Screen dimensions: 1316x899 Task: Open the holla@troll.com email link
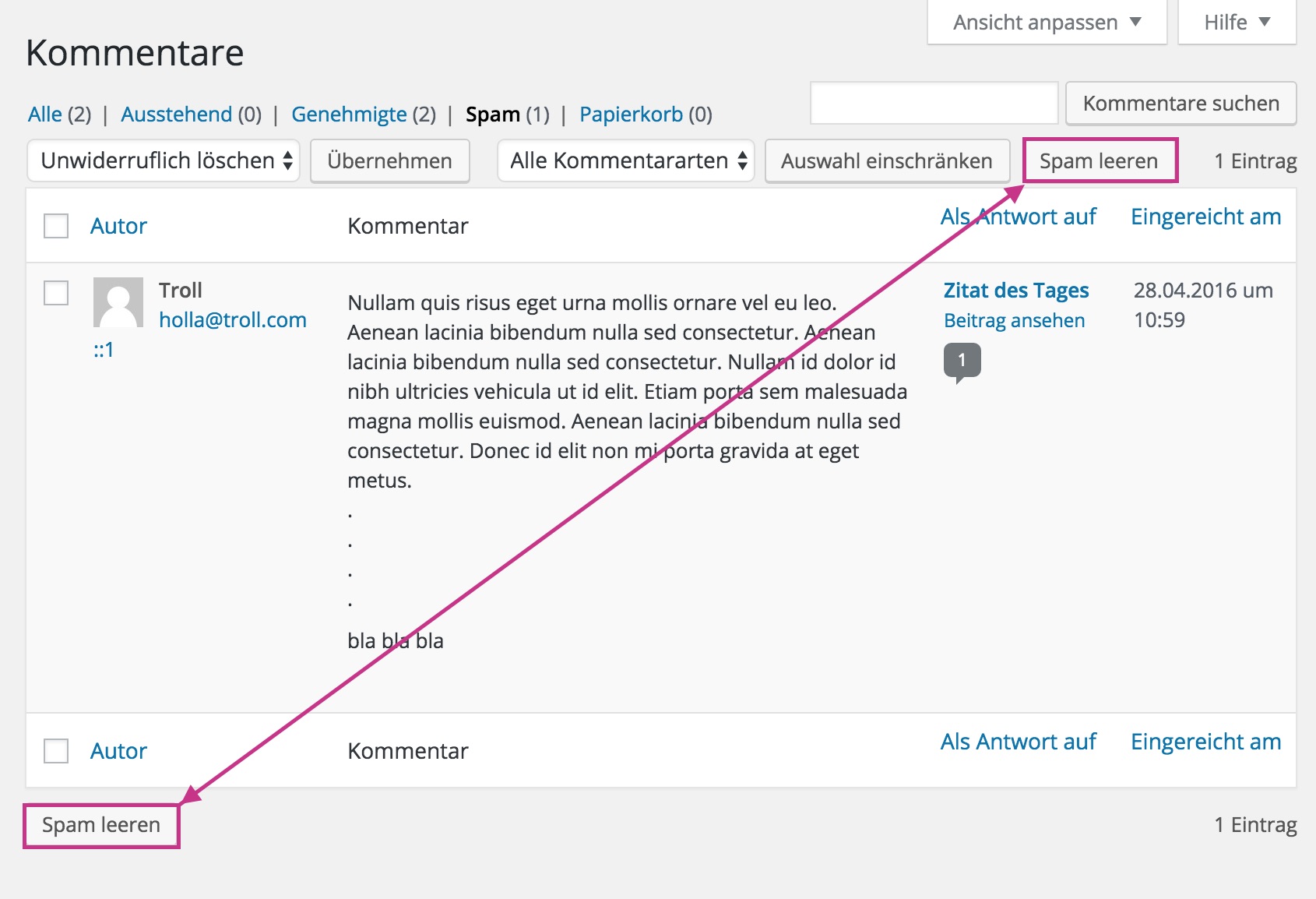232,320
